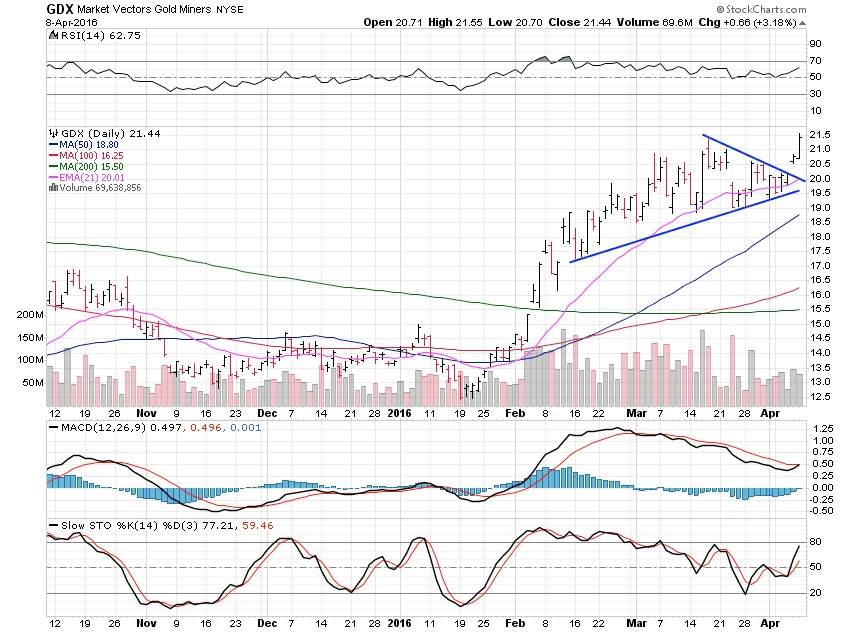Click the 21.5 price axis label
This screenshot has height=633, width=850.
820,134
